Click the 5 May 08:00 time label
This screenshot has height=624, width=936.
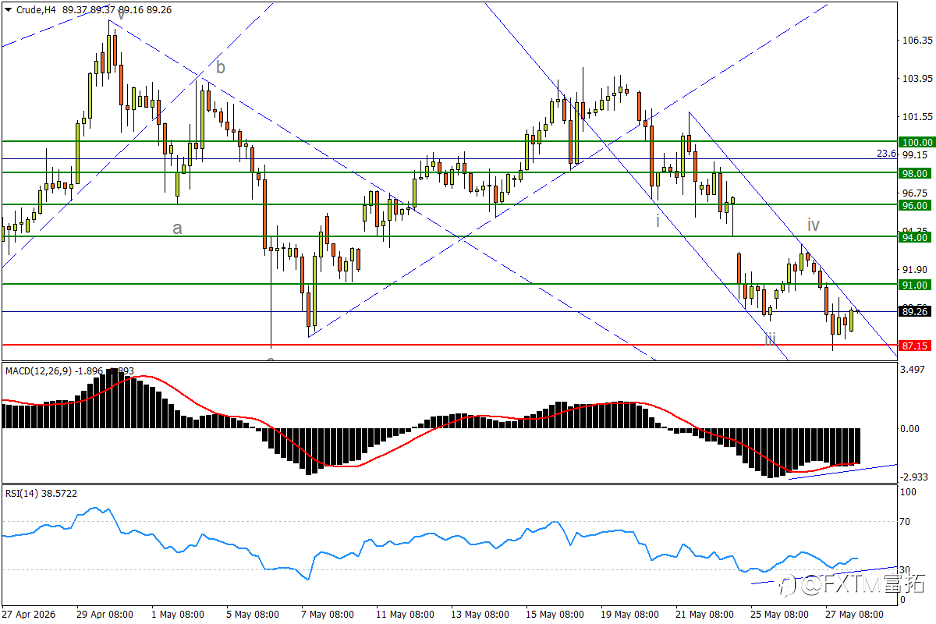(x=253, y=614)
